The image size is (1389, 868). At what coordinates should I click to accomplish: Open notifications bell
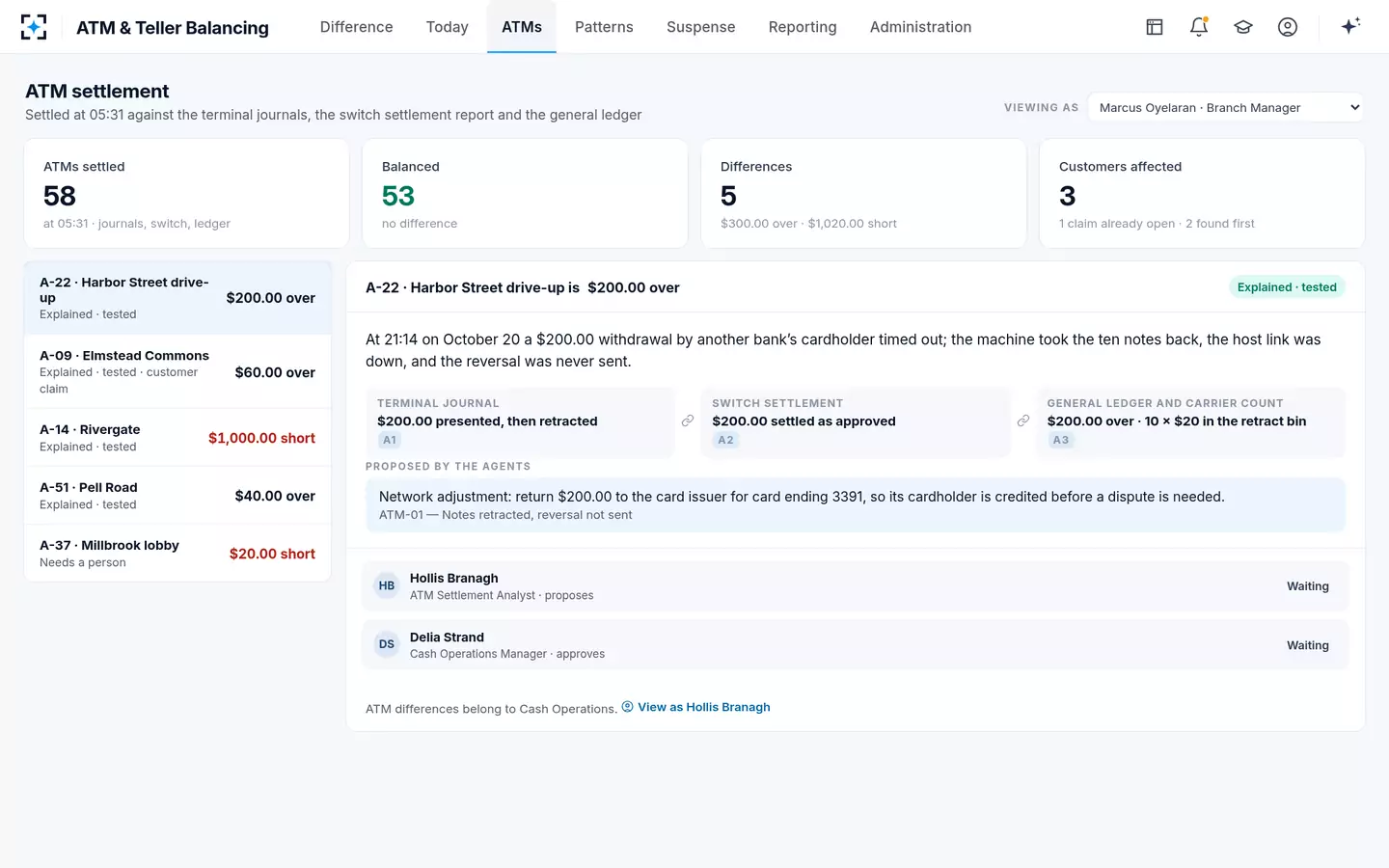pyautogui.click(x=1199, y=27)
